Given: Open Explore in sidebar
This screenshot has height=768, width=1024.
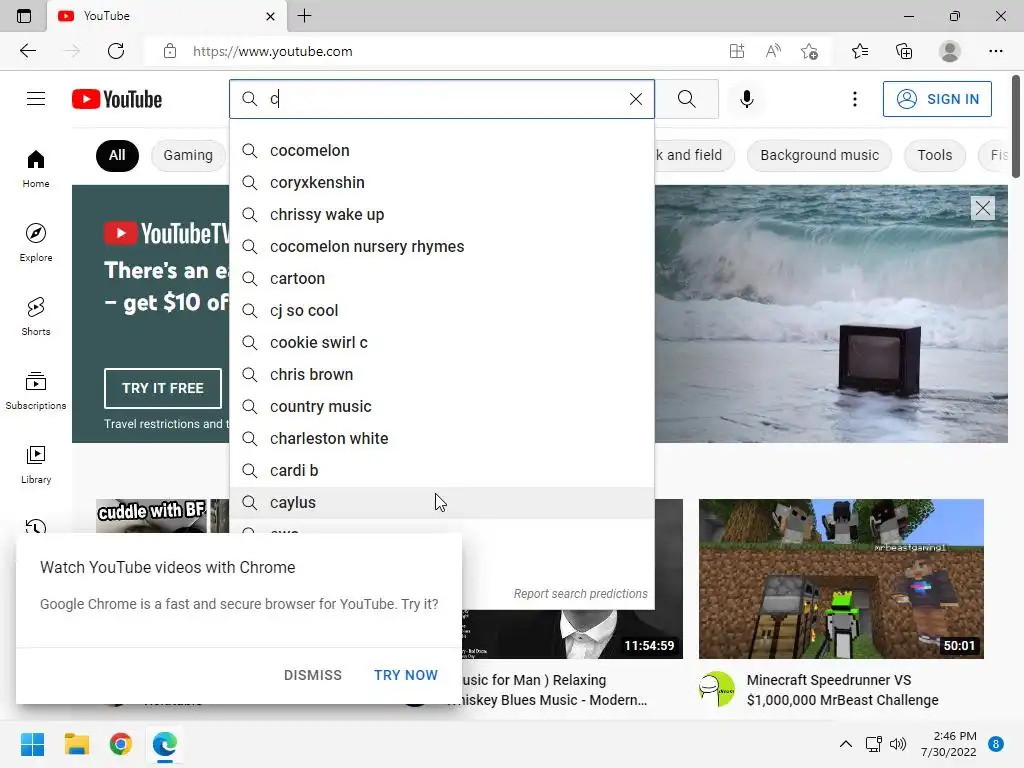Looking at the screenshot, I should (36, 243).
